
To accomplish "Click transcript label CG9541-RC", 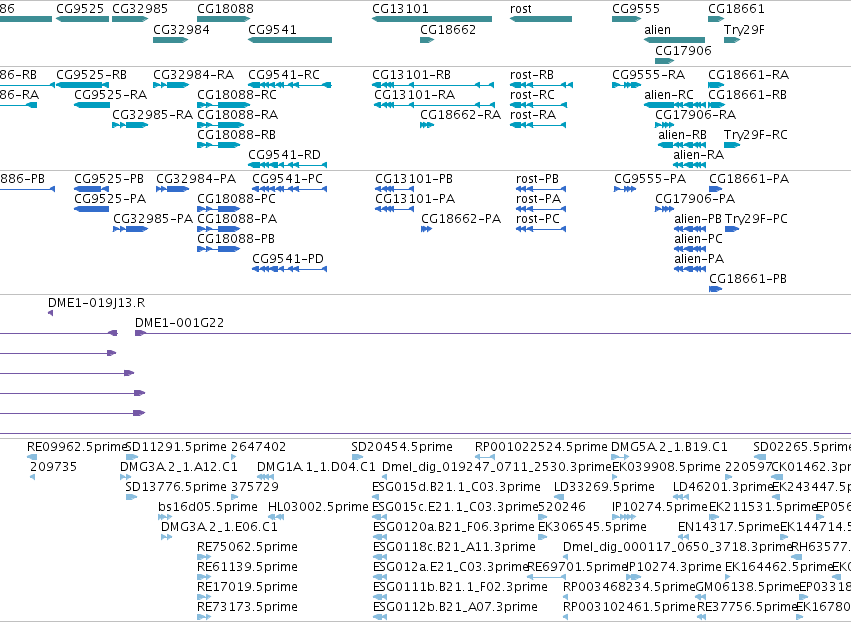I will coord(284,74).
